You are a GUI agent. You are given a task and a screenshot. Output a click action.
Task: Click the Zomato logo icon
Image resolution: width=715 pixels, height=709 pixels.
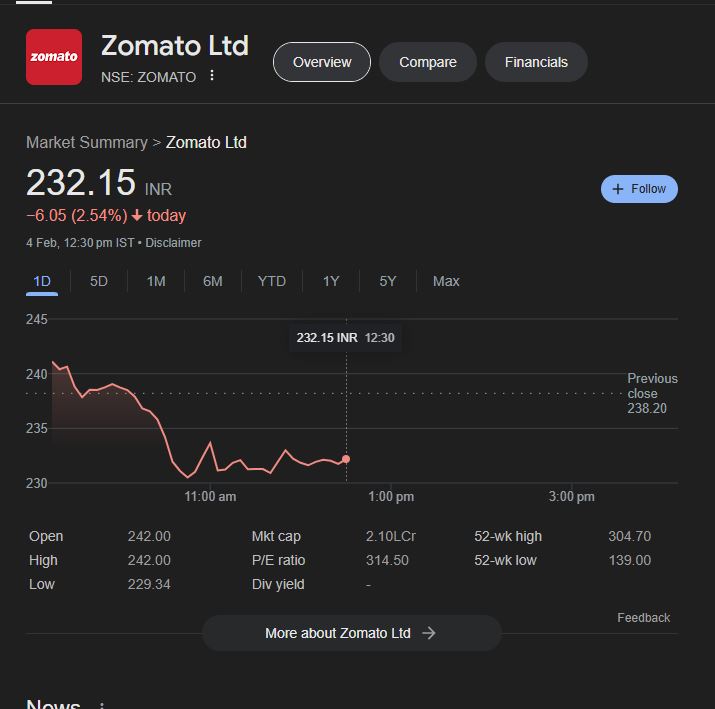point(54,57)
